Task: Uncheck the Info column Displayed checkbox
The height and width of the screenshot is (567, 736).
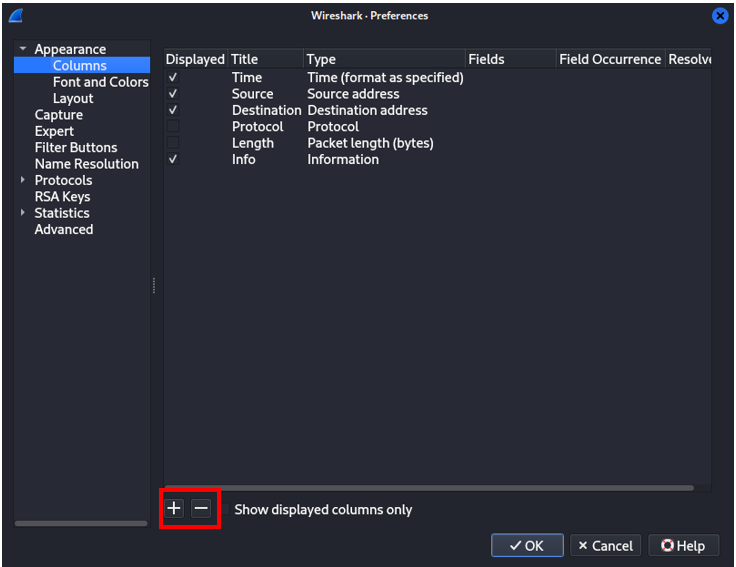Action: pos(173,159)
